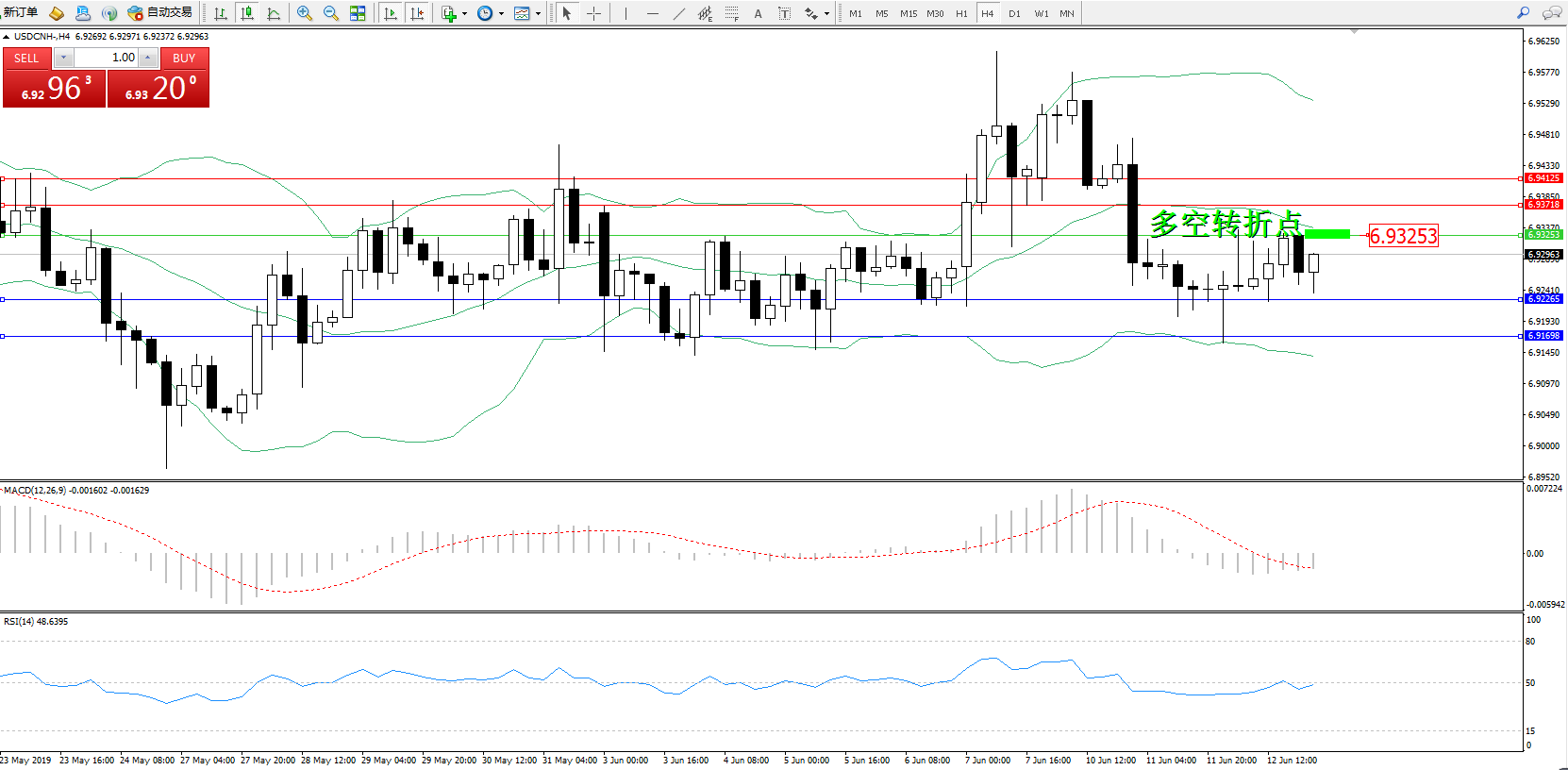Switch to the M15 timeframe
Image resolution: width=1568 pixels, height=770 pixels.
point(908,13)
